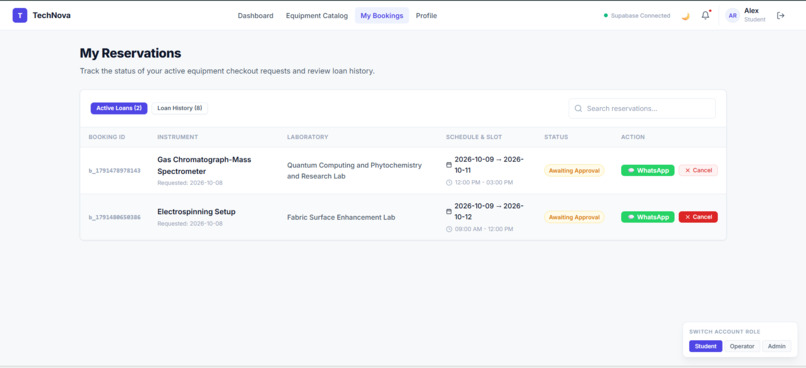
Task: Toggle dark mode moon icon
Action: (x=685, y=16)
